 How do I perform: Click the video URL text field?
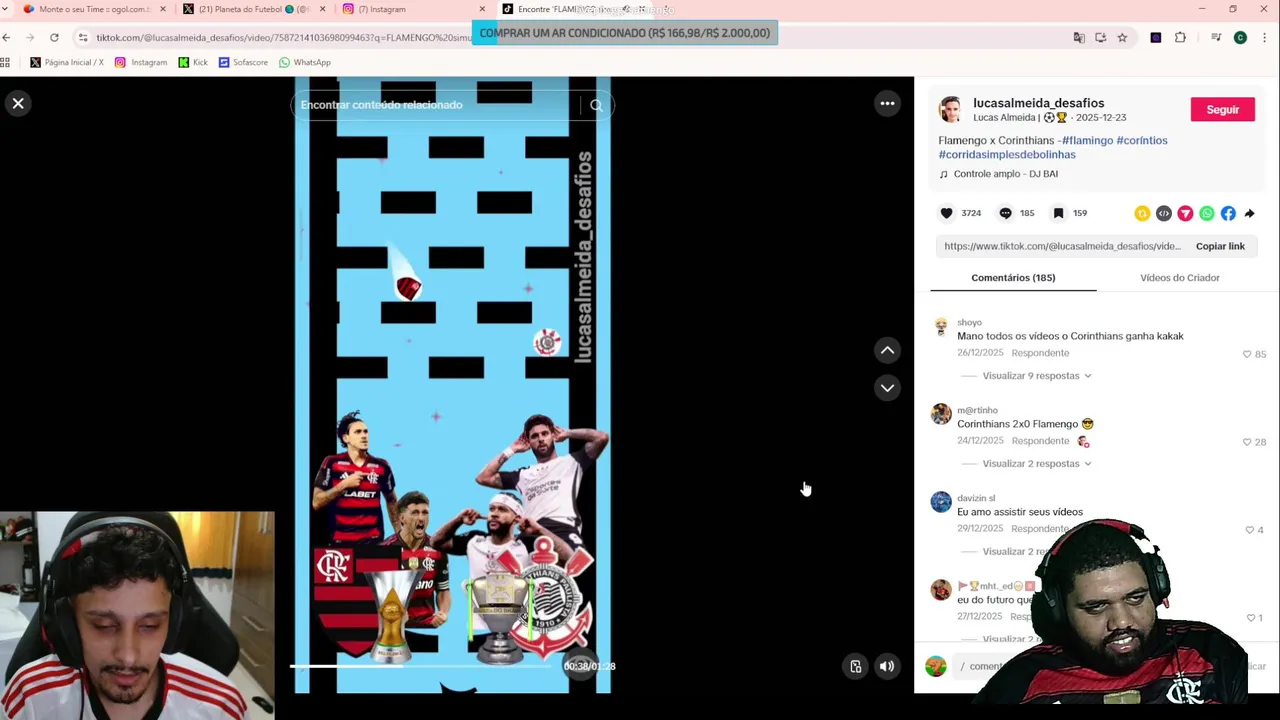1062,246
